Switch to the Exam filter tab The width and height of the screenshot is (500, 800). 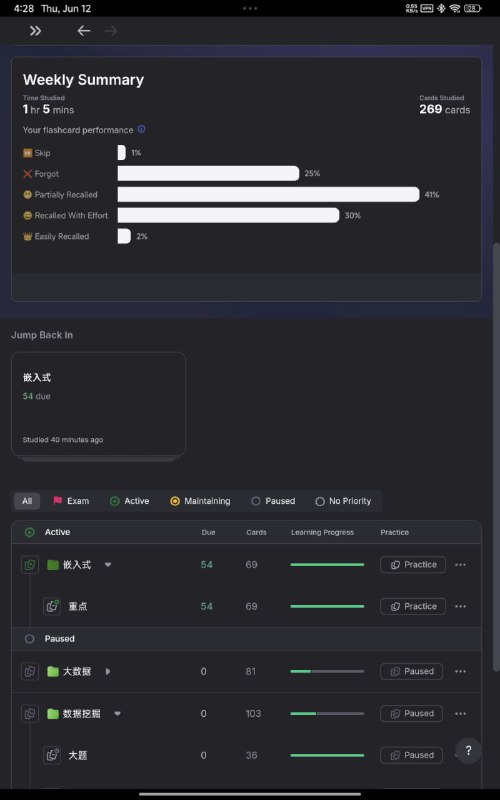71,501
